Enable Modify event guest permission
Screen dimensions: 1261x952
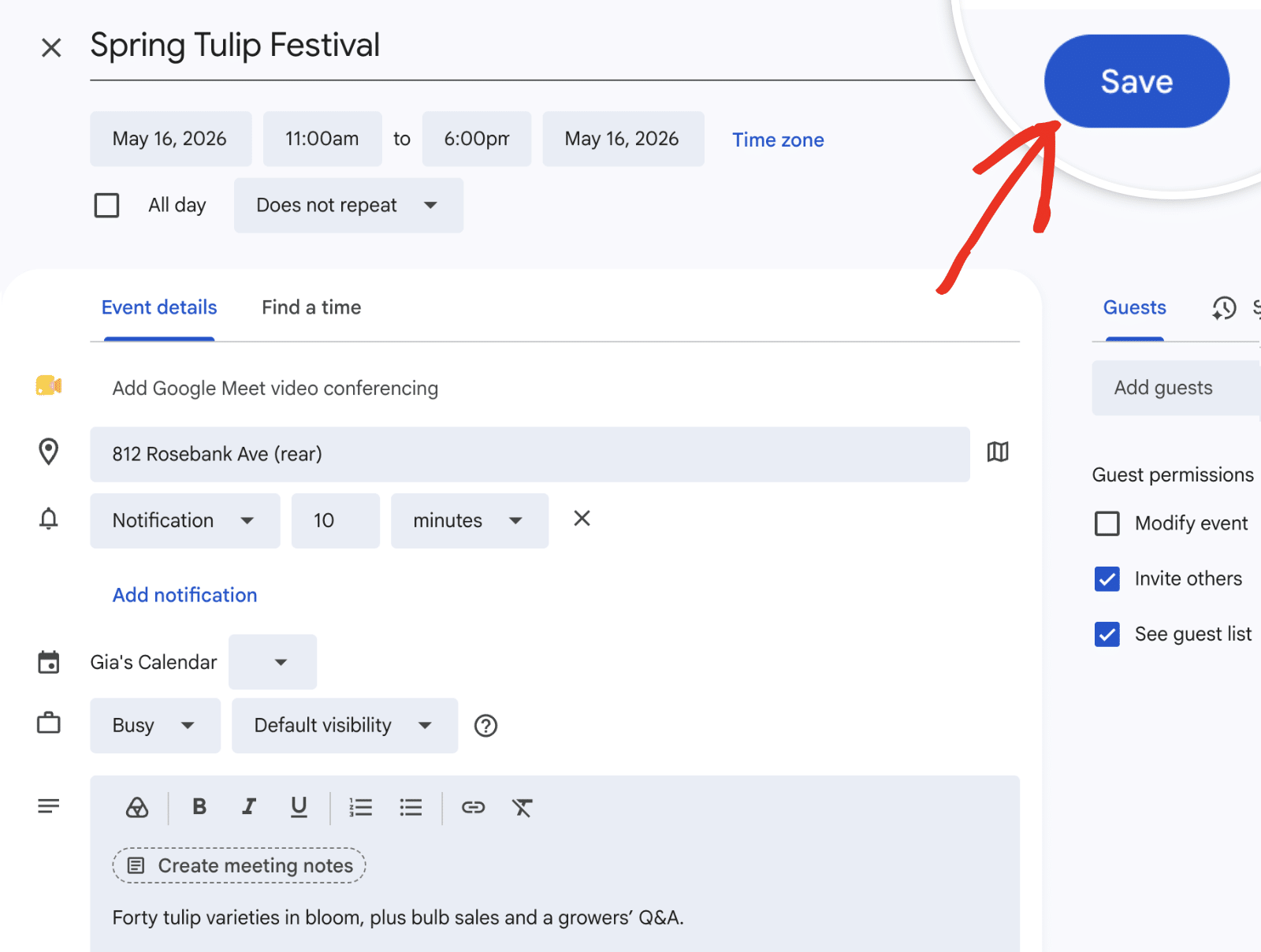coord(1107,523)
